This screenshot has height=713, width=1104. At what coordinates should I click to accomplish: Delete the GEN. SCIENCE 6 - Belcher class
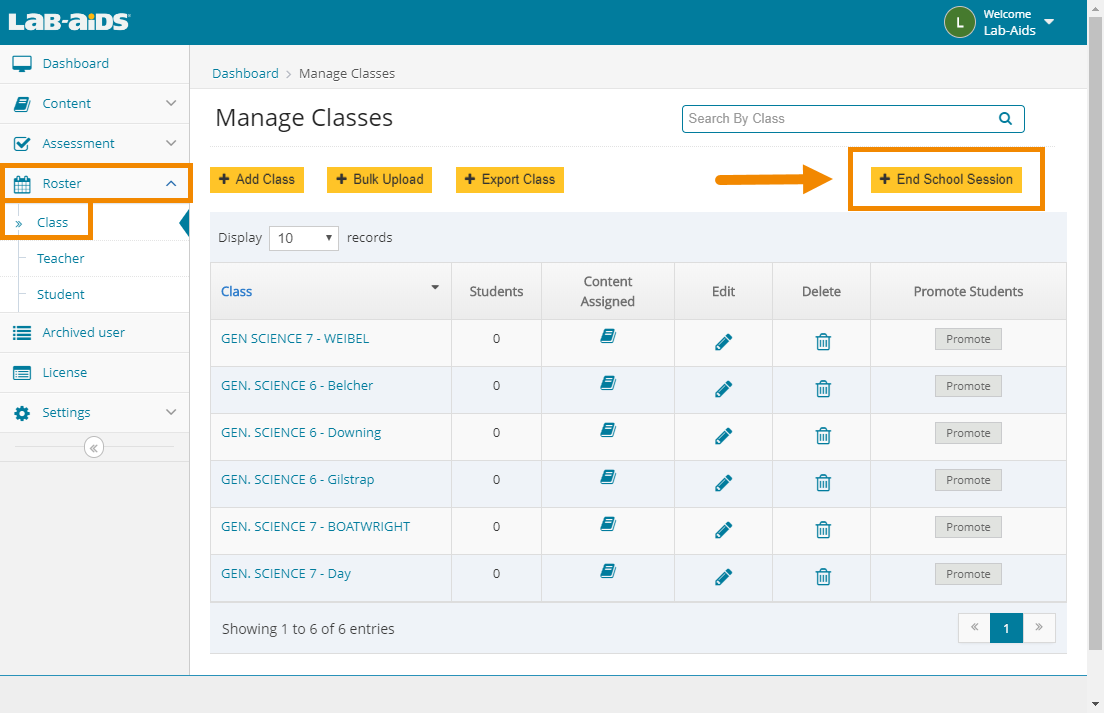pyautogui.click(x=822, y=389)
